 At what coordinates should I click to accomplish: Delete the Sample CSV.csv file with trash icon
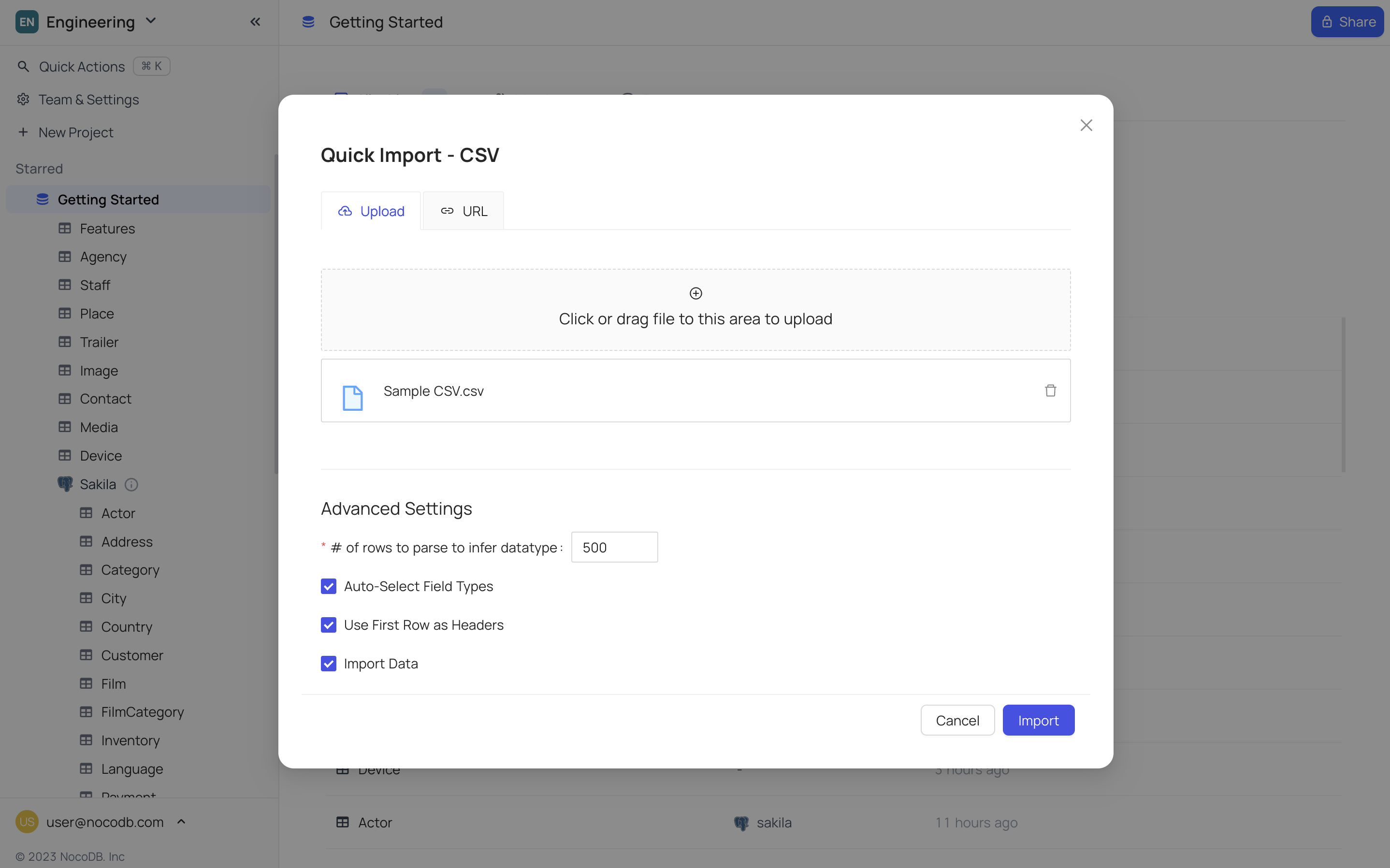[x=1050, y=391]
